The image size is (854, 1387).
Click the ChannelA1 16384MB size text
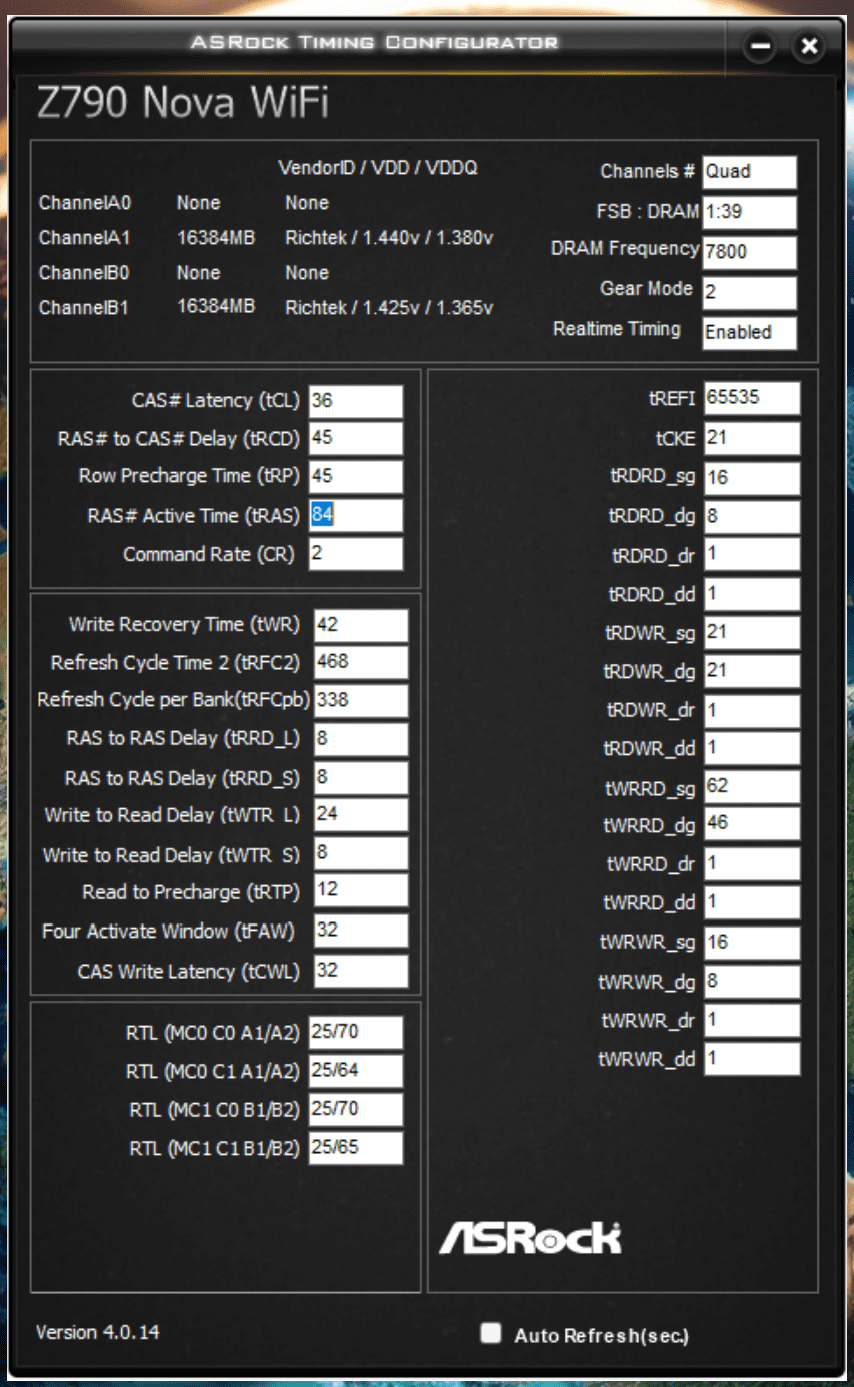click(216, 238)
